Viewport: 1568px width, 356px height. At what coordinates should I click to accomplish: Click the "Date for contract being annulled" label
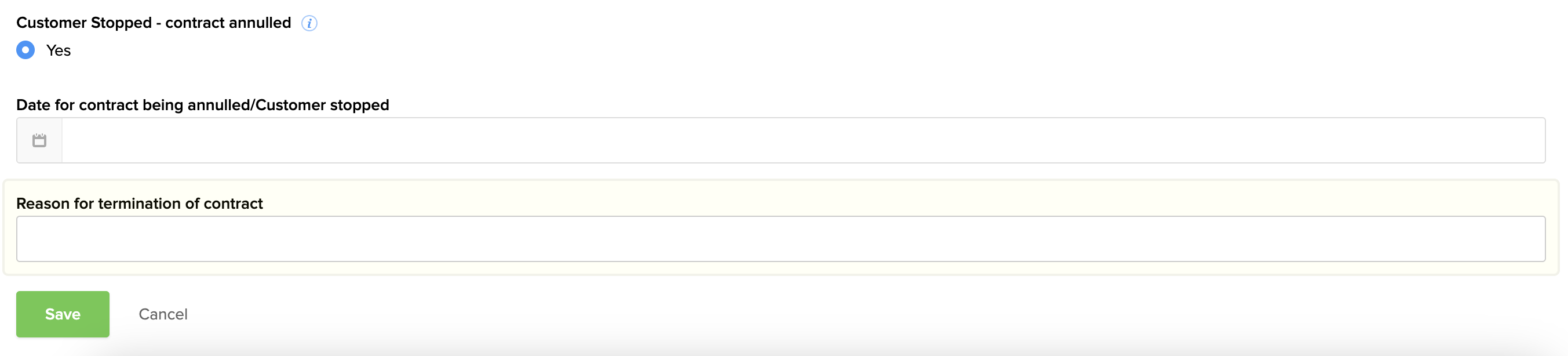[202, 106]
